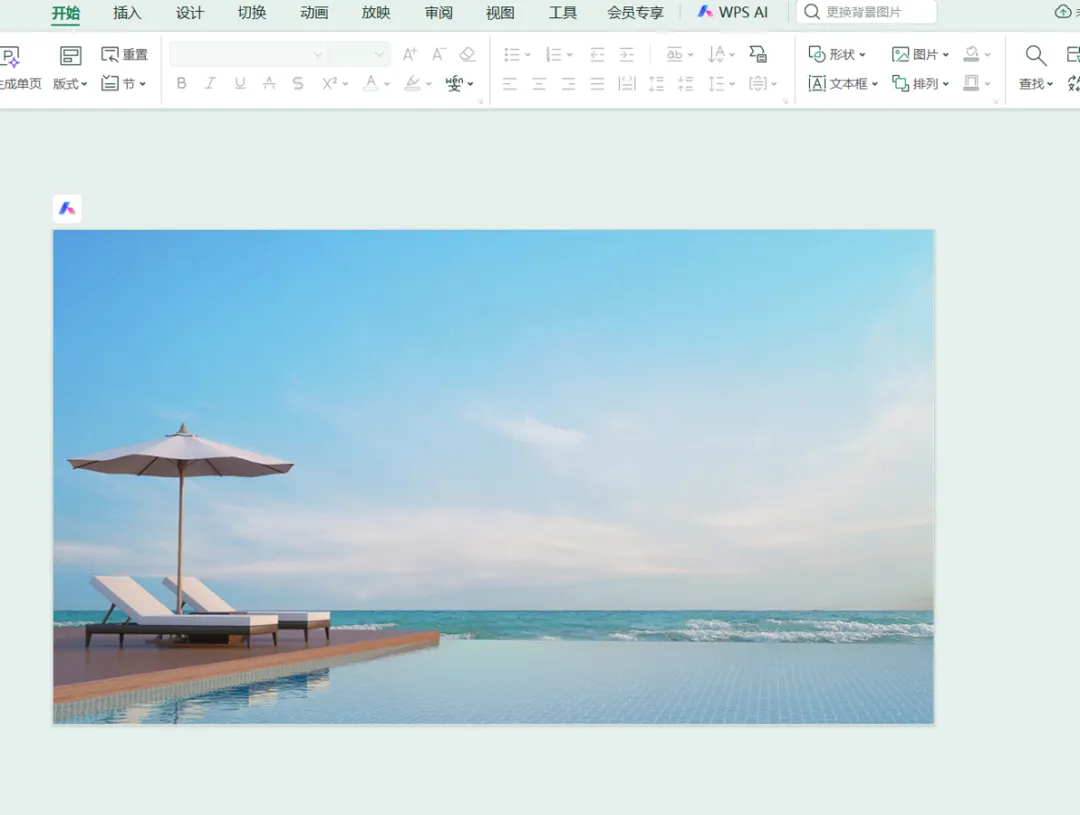The width and height of the screenshot is (1080, 815).
Task: Click the numbered list icon
Action: [553, 54]
